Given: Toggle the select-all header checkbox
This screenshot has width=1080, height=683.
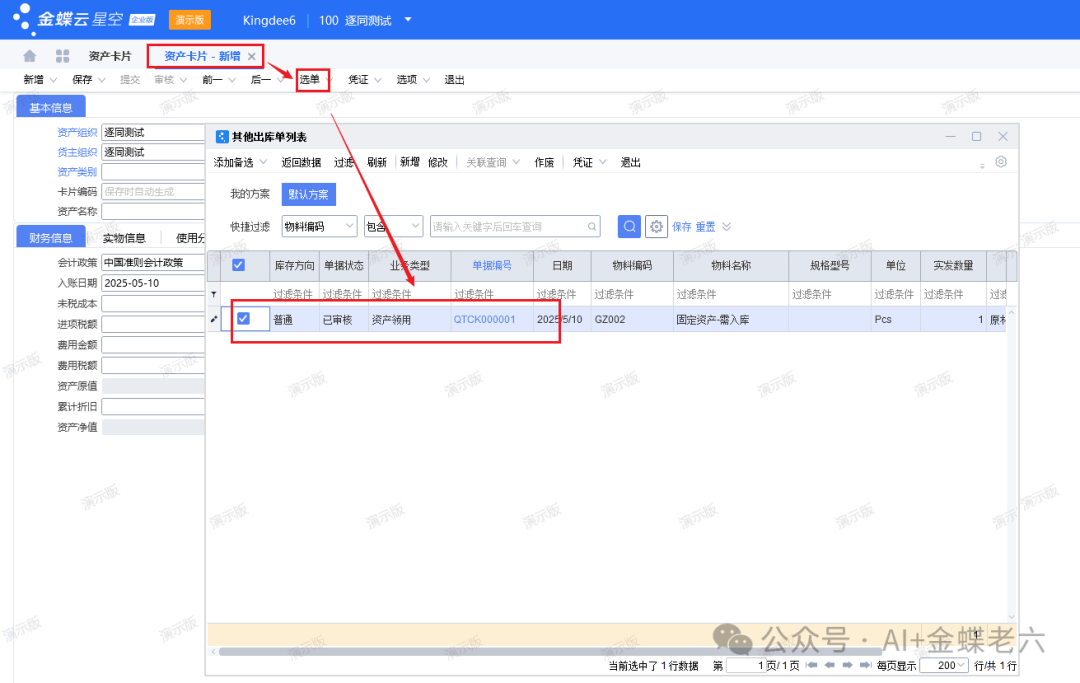Looking at the screenshot, I should point(238,265).
